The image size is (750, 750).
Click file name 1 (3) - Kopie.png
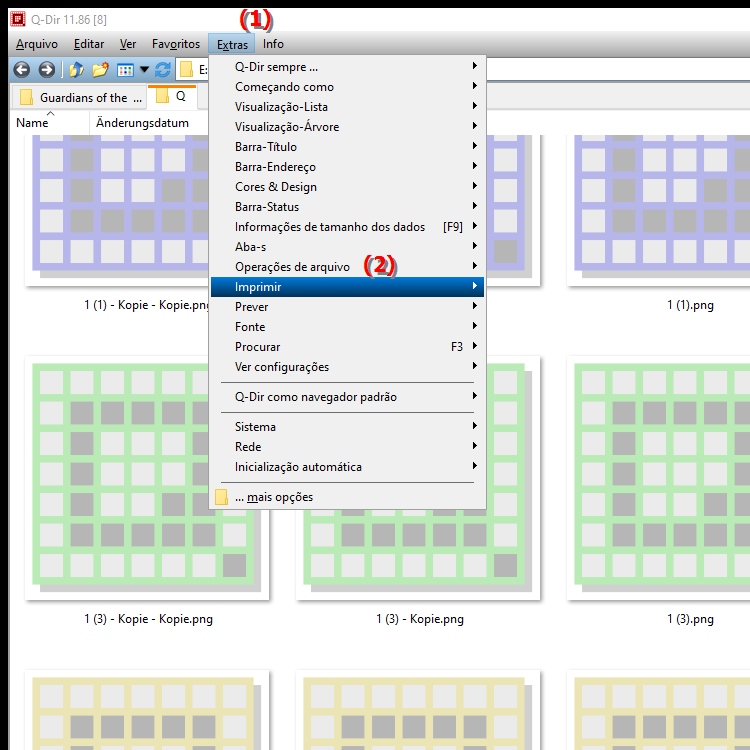click(420, 619)
